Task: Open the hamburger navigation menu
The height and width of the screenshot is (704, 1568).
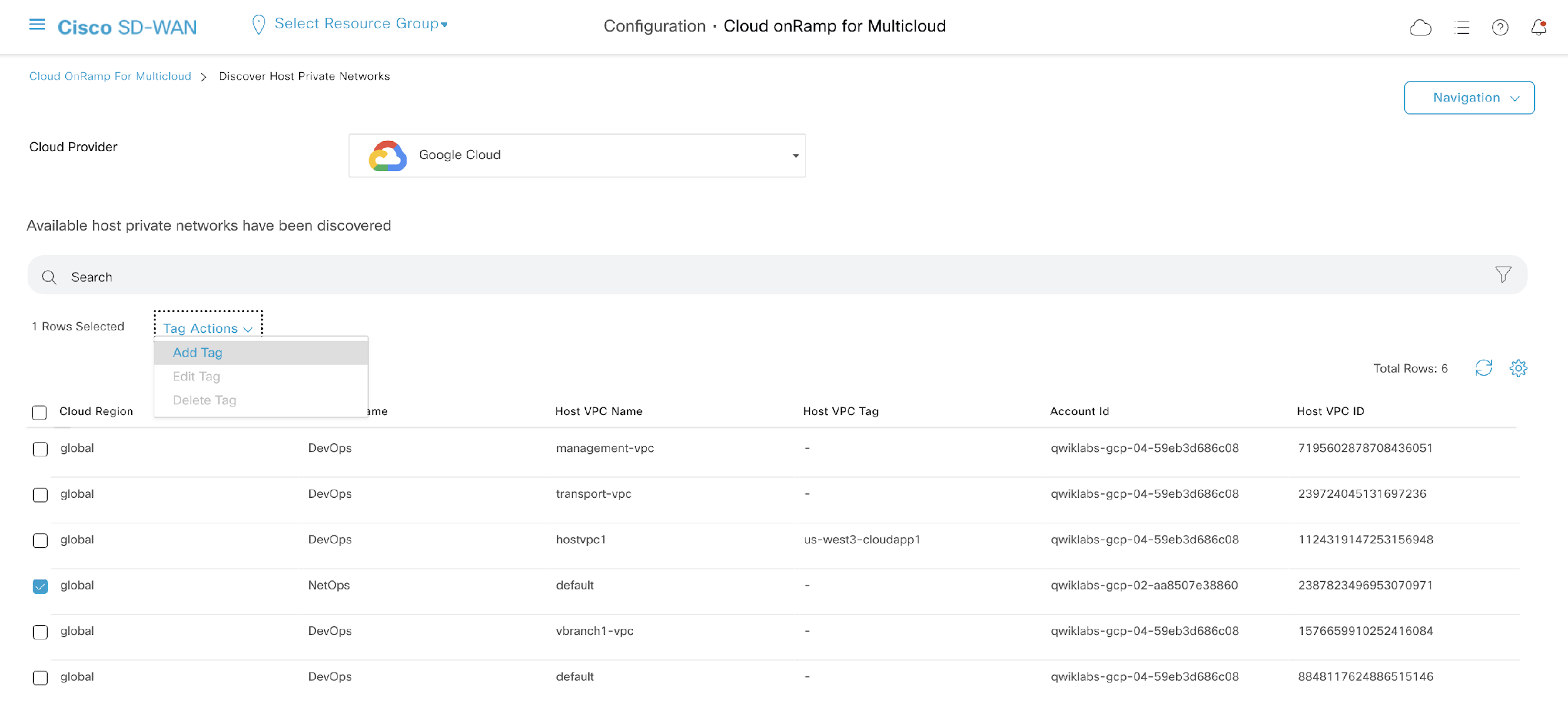Action: click(37, 24)
